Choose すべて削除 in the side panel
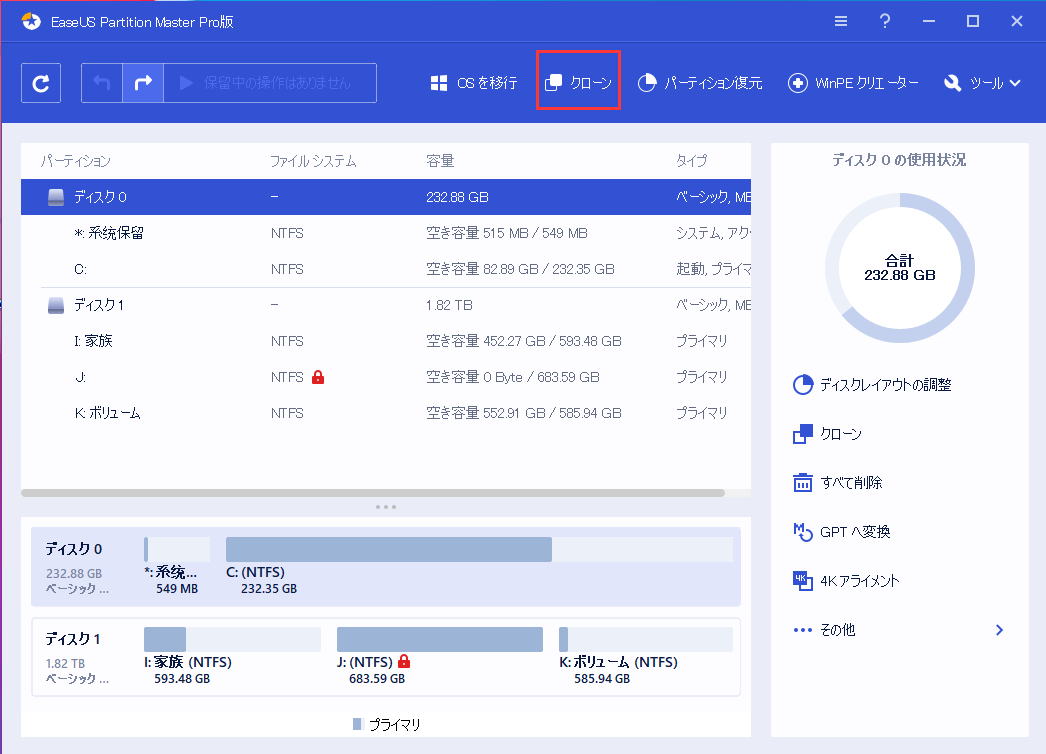The image size is (1046, 754). tap(837, 482)
